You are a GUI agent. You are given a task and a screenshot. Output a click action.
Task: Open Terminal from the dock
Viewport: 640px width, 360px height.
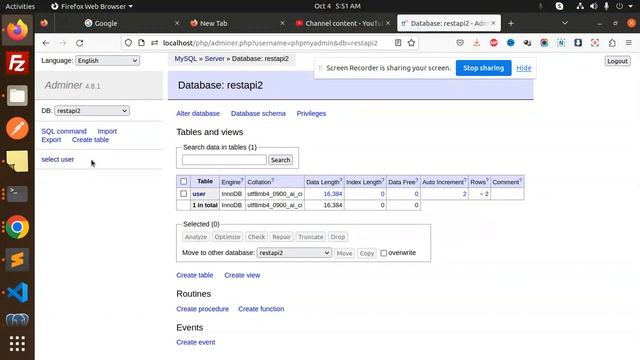(x=17, y=194)
